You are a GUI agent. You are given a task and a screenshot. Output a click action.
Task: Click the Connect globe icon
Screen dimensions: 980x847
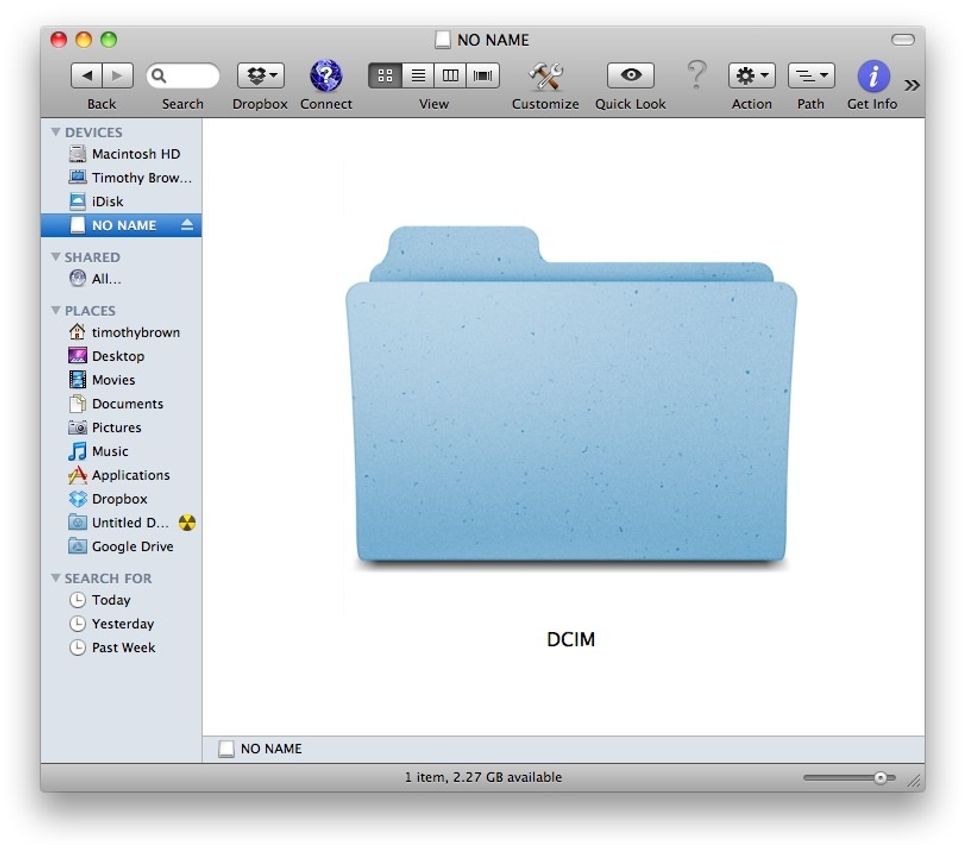click(325, 75)
